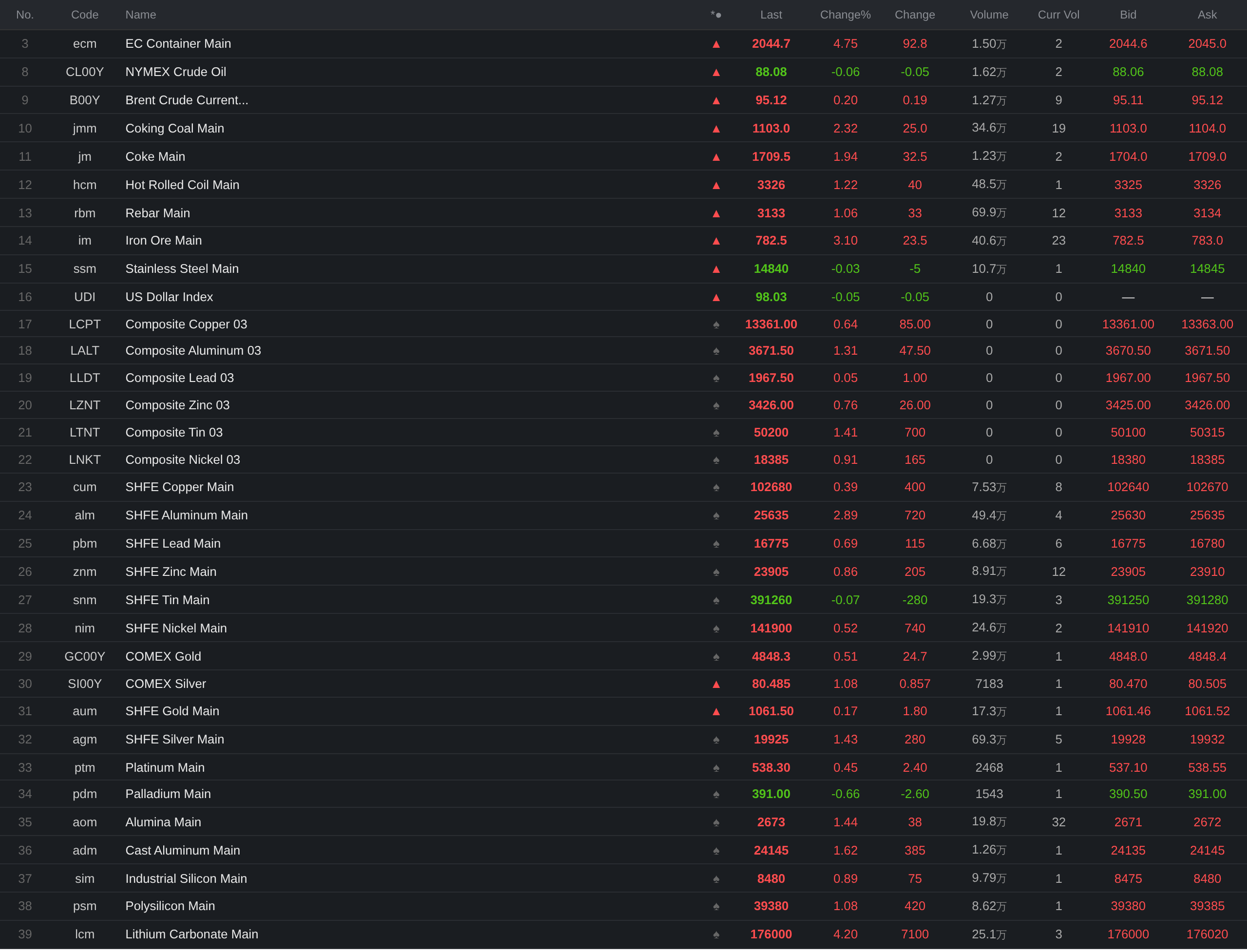Click the spade icon in SHFE Aluminum Main row

(x=716, y=515)
